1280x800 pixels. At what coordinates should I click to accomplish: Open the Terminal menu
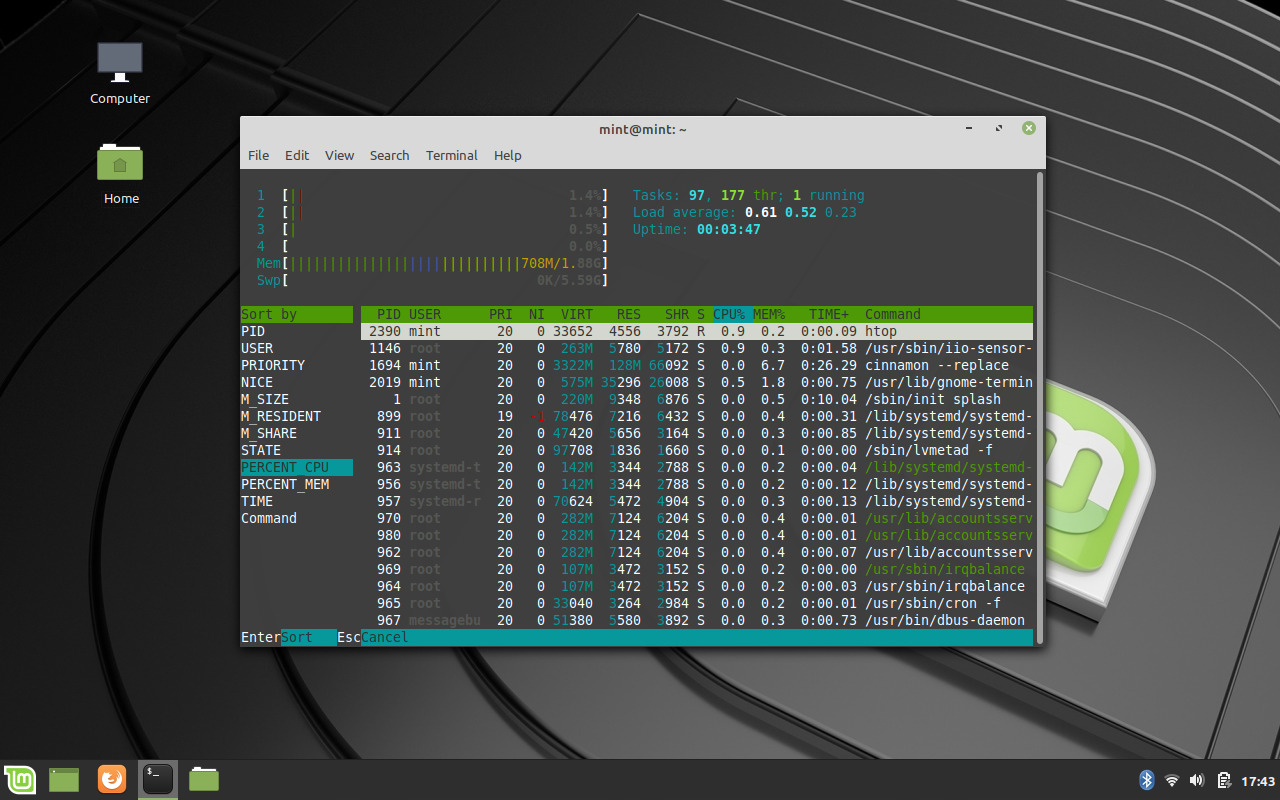coord(451,155)
